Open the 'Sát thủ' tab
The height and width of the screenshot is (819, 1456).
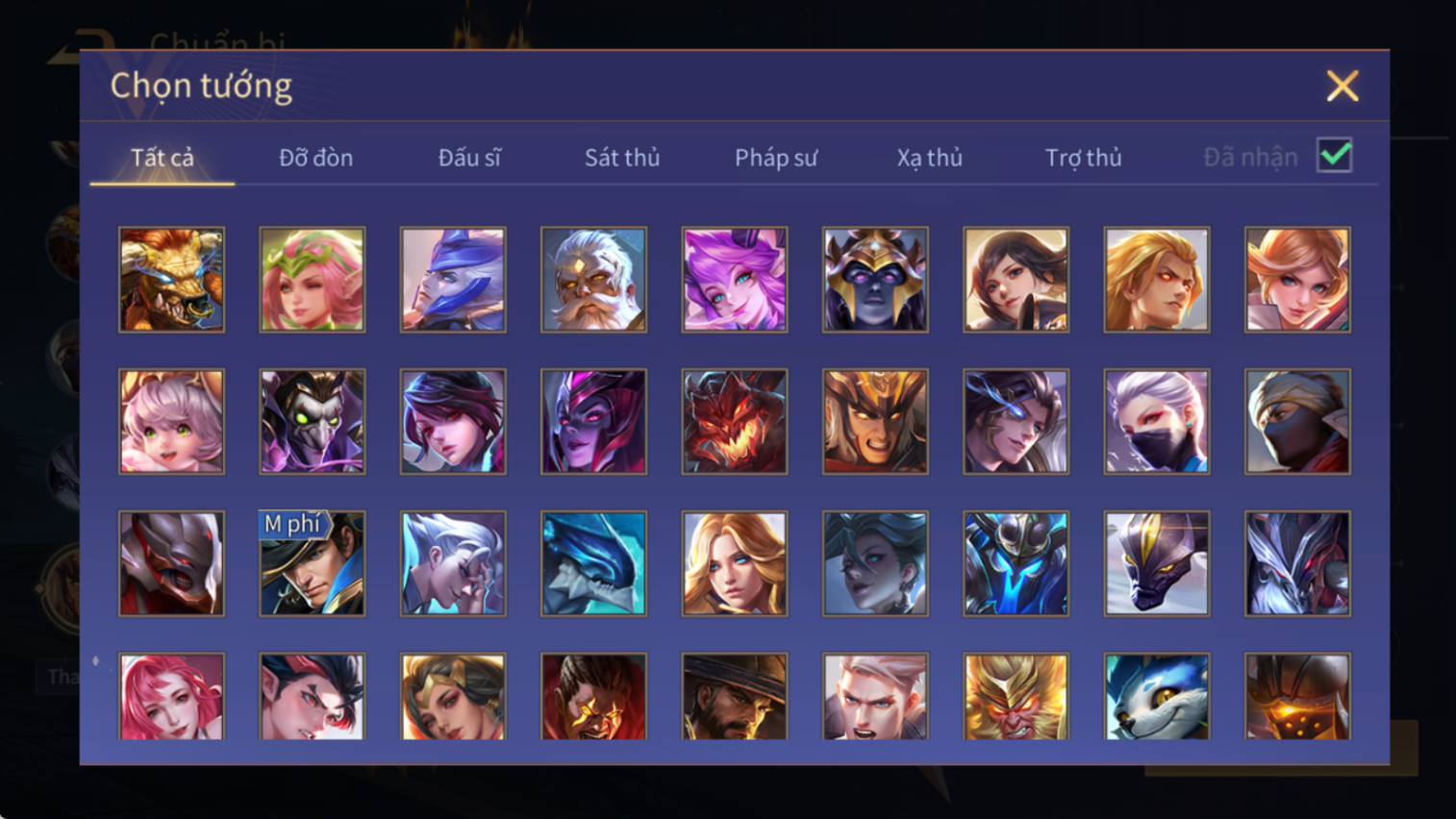[x=622, y=158]
